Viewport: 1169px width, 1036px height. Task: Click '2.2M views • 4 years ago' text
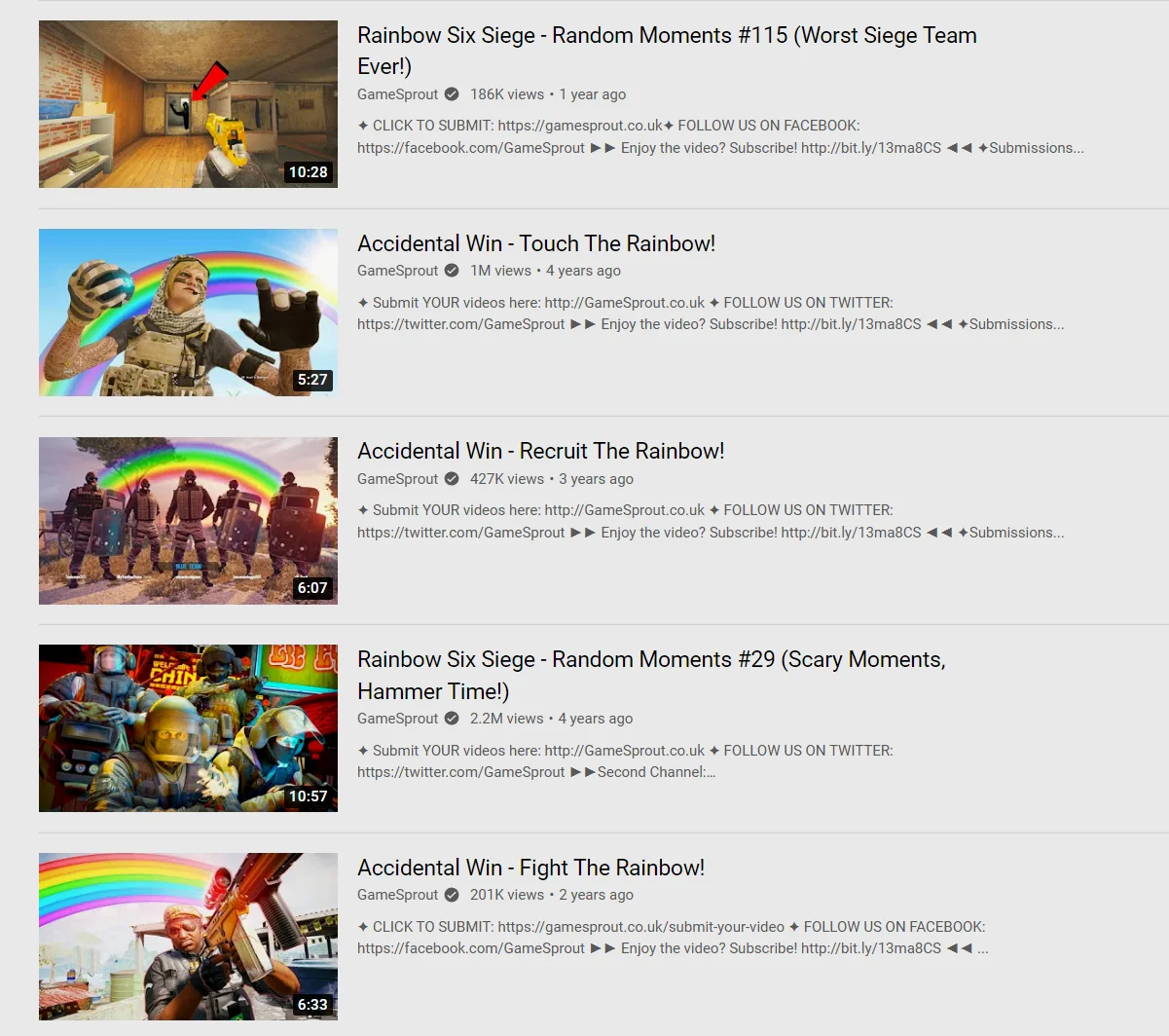coord(551,719)
